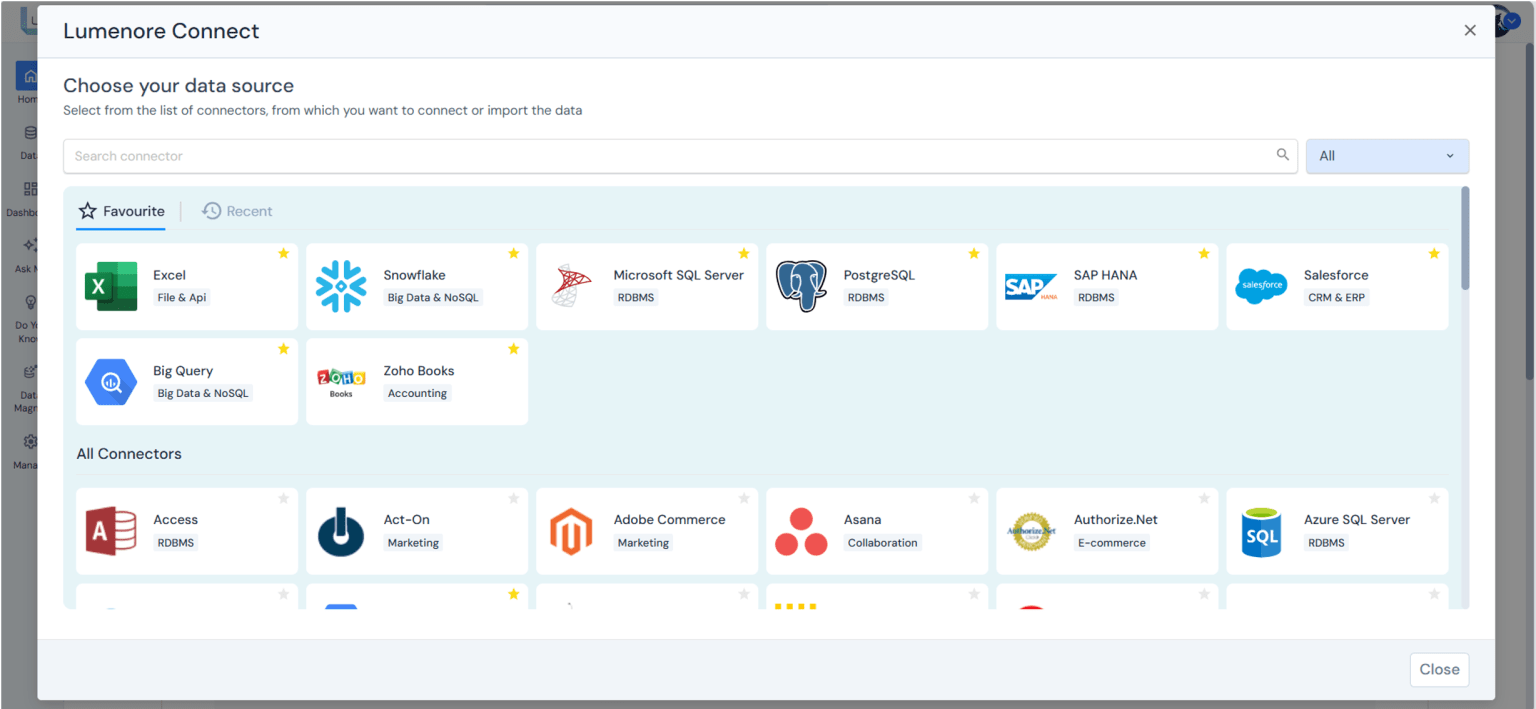The width and height of the screenshot is (1536, 709).
Task: Open the Big Query connector
Action: tap(186, 381)
